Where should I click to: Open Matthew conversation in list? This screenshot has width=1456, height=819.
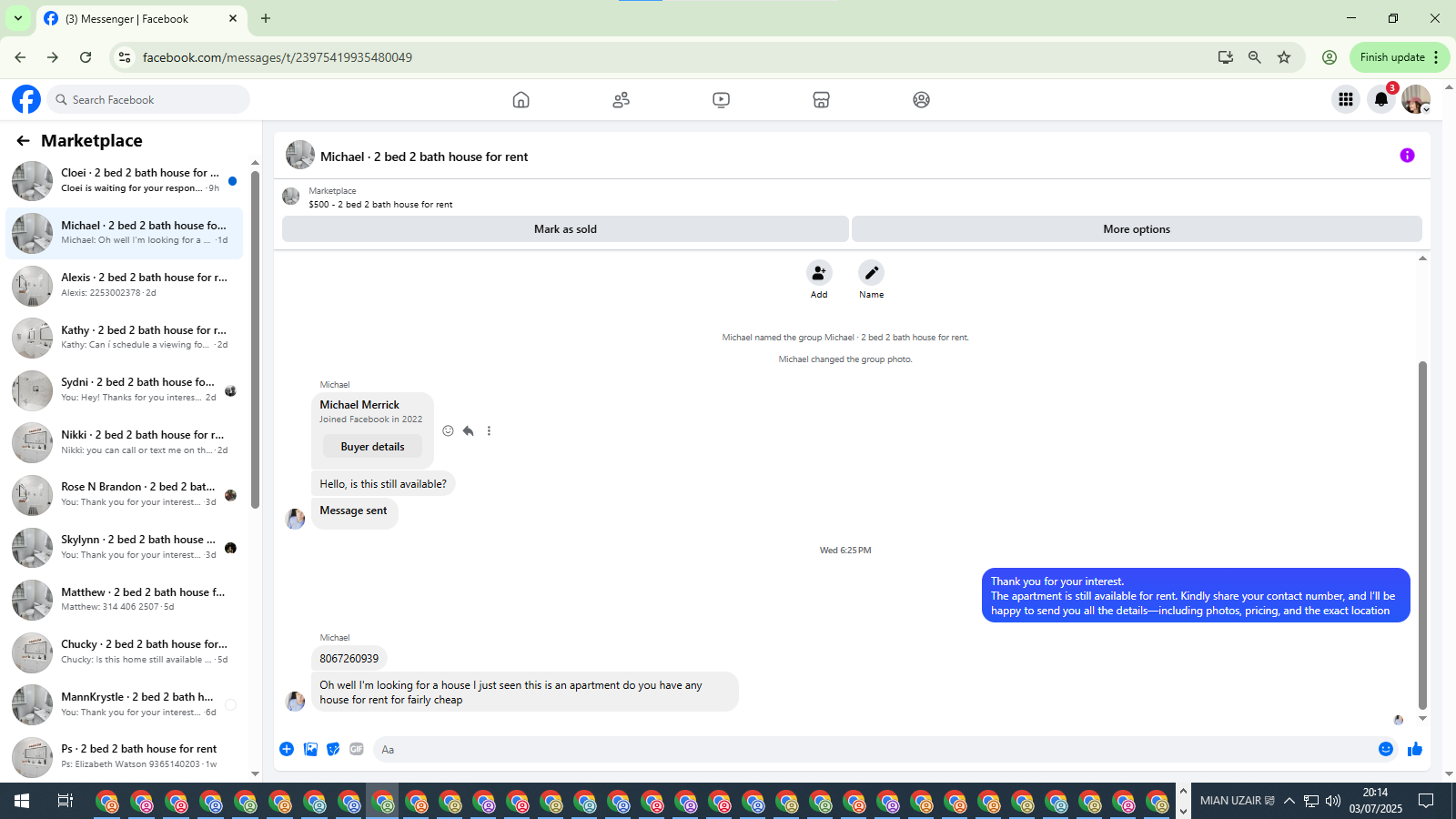(124, 600)
